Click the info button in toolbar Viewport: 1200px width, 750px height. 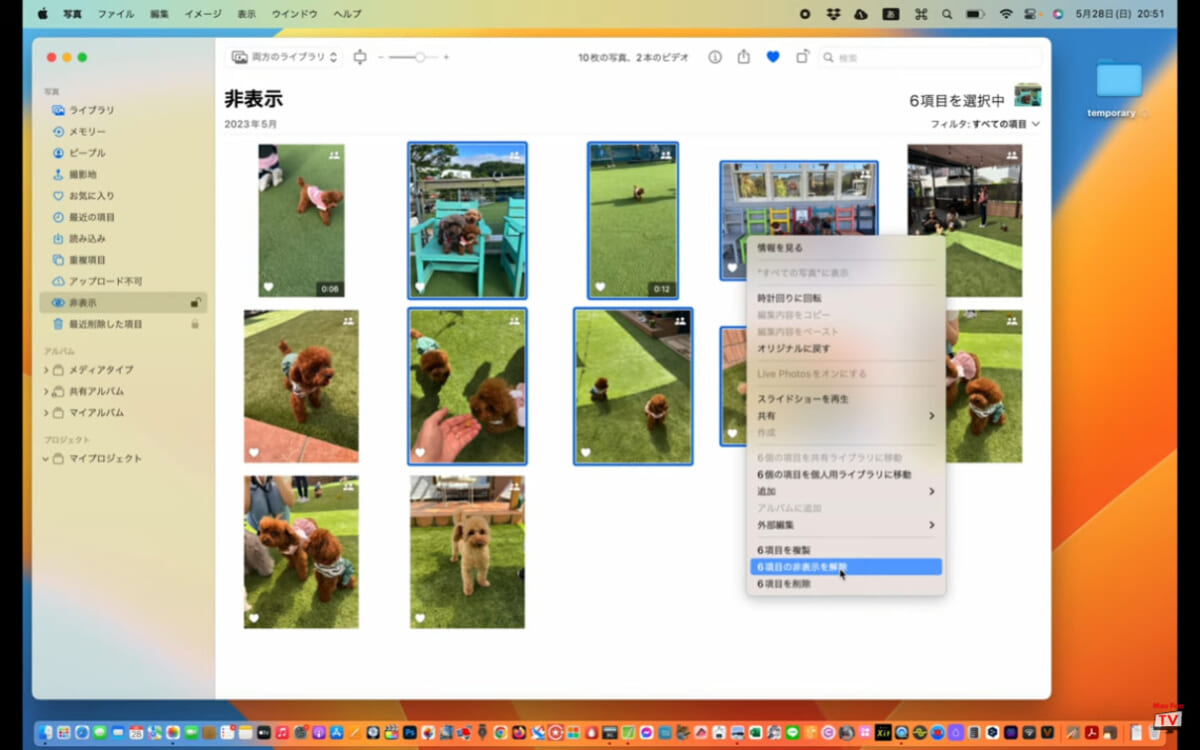pyautogui.click(x=715, y=57)
